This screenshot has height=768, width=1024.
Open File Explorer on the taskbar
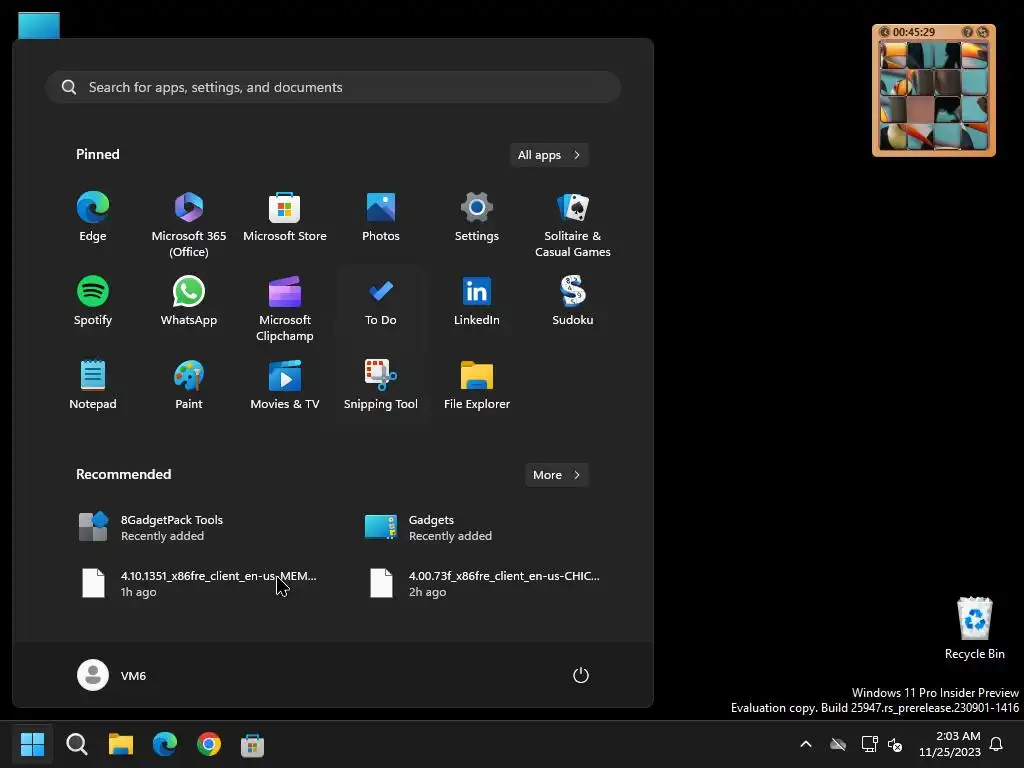coord(121,744)
